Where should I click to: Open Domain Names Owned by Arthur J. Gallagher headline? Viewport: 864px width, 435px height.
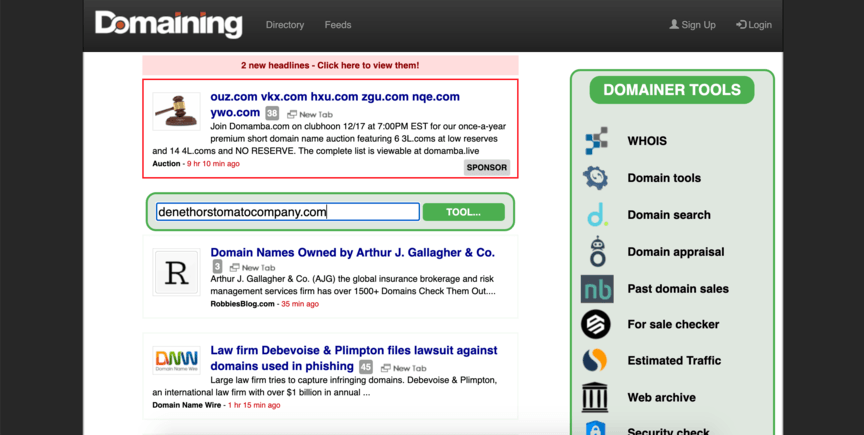(353, 253)
